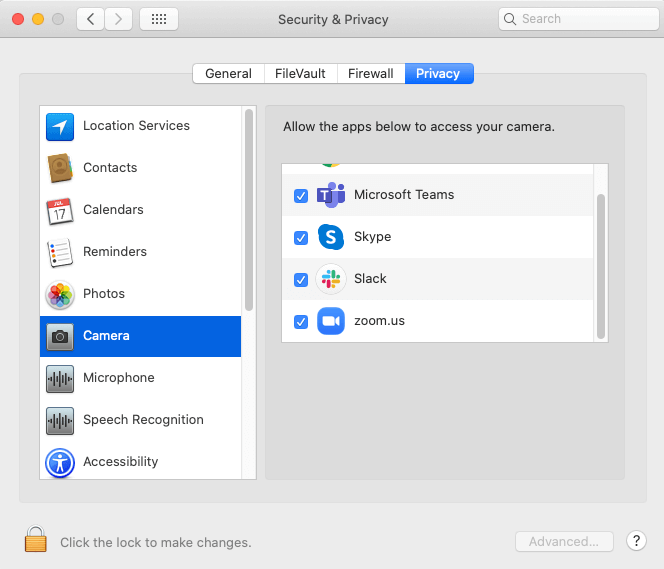Screen dimensions: 664x569
Task: Click the Camera icon in sidebar
Action: point(60,337)
